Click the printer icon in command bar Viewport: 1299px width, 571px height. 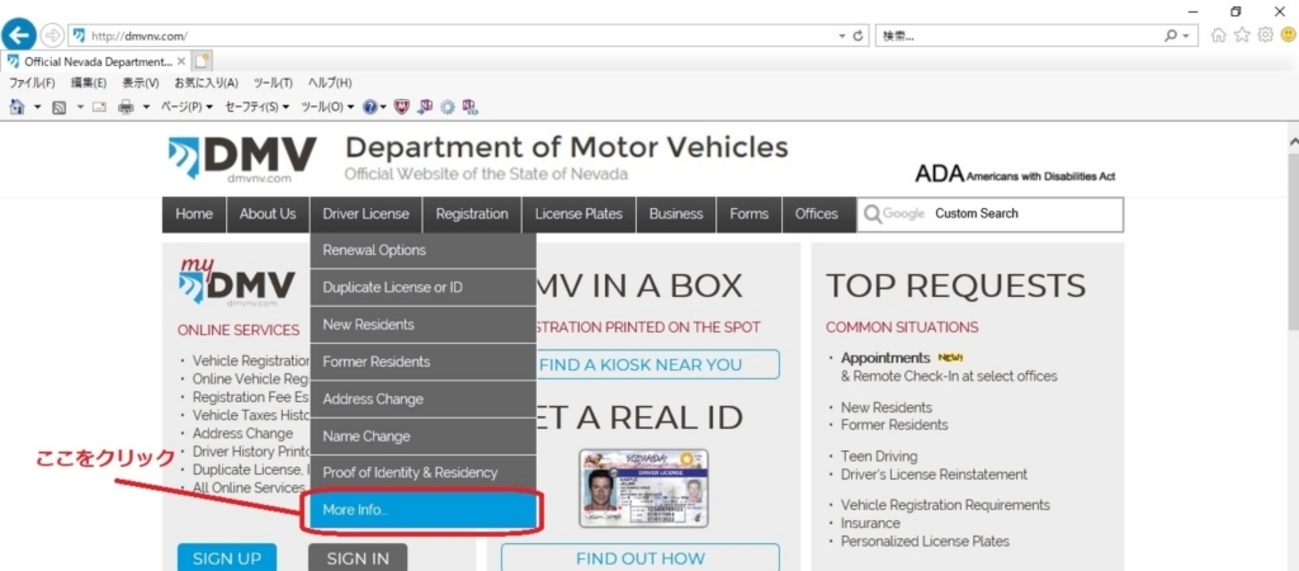click(x=126, y=107)
